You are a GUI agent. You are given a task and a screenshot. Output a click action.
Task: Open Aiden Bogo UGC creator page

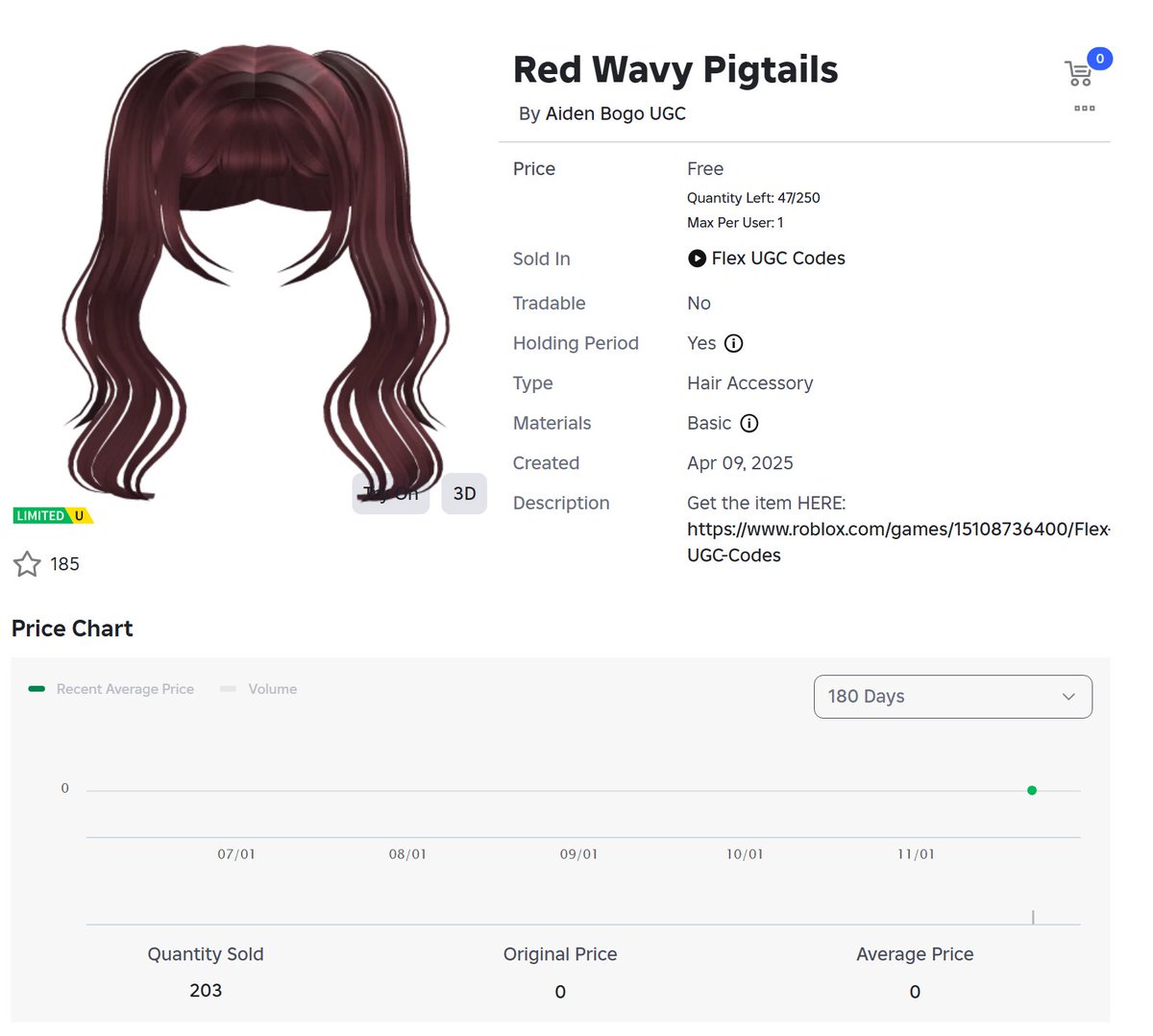pyautogui.click(x=616, y=113)
